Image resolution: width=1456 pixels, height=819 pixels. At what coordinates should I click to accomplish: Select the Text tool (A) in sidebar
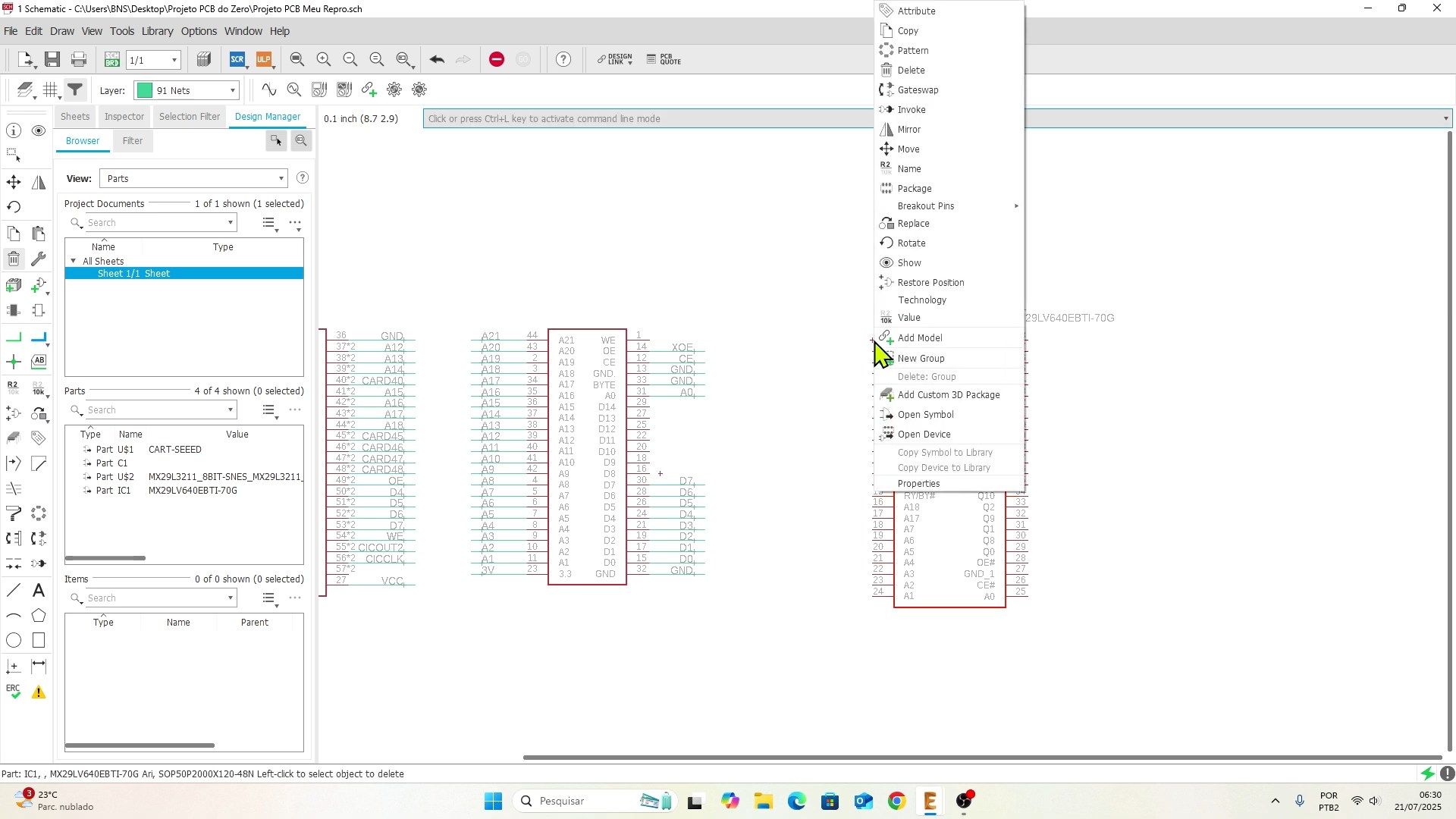click(39, 591)
